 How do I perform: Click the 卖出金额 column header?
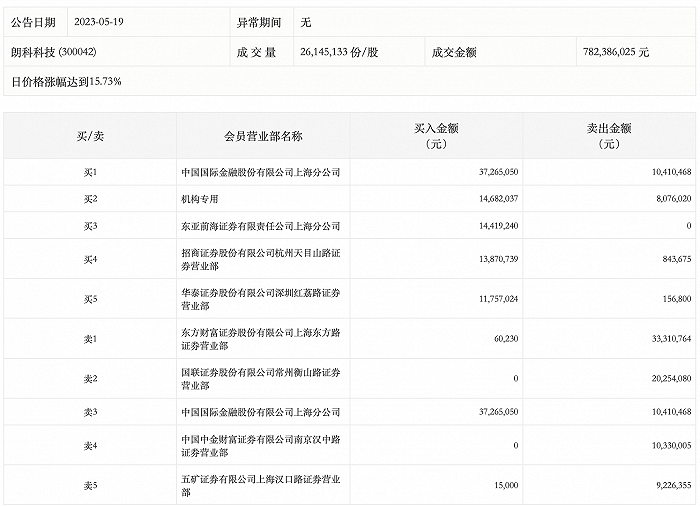coord(608,136)
